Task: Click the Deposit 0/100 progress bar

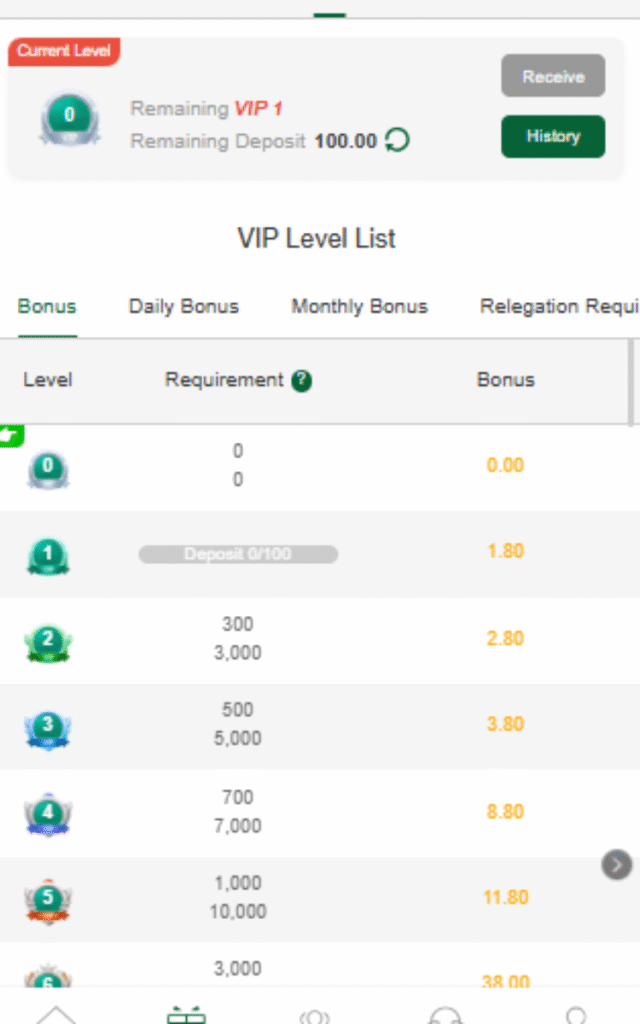Action: coord(238,554)
